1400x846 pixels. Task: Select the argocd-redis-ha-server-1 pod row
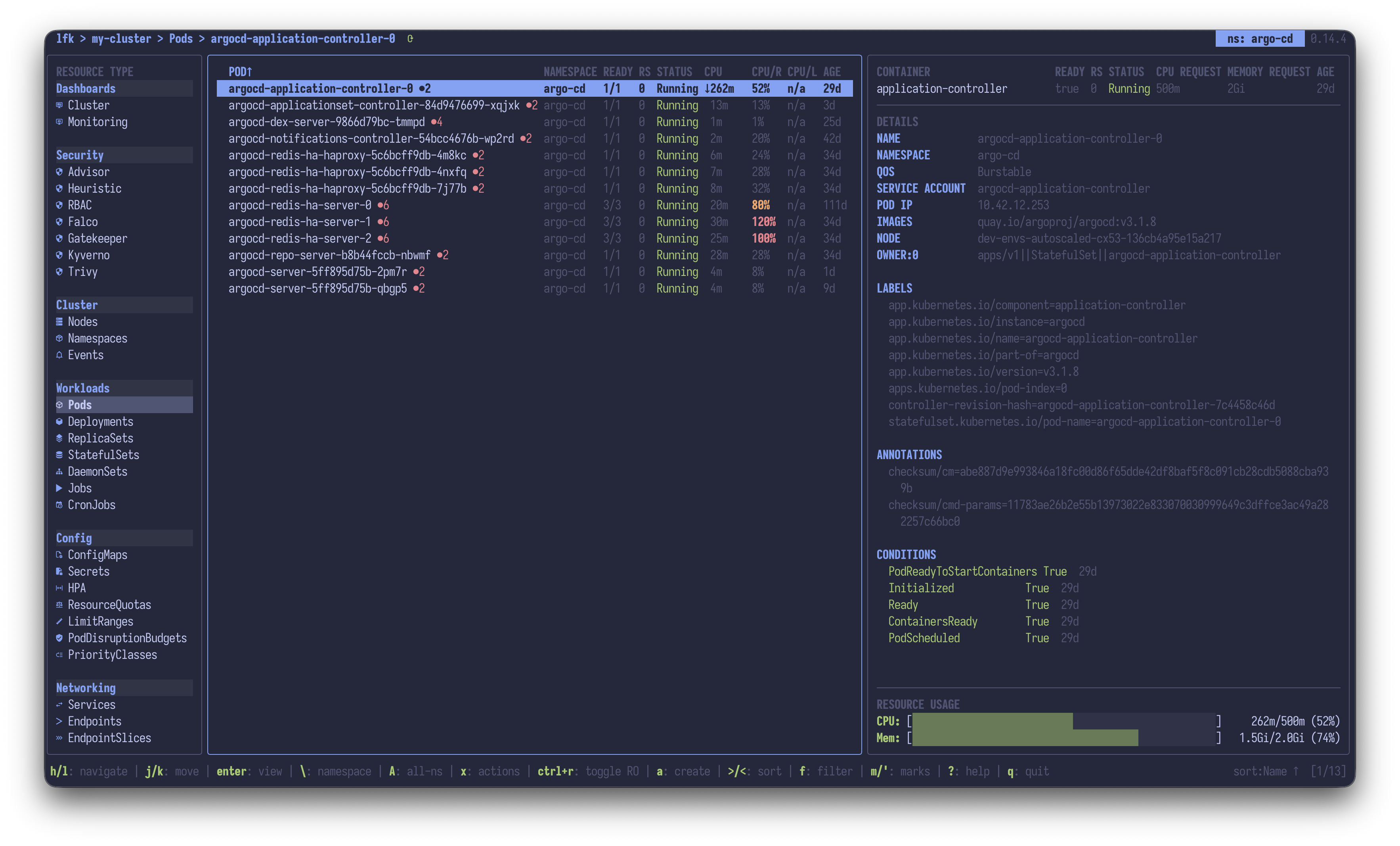(x=535, y=222)
